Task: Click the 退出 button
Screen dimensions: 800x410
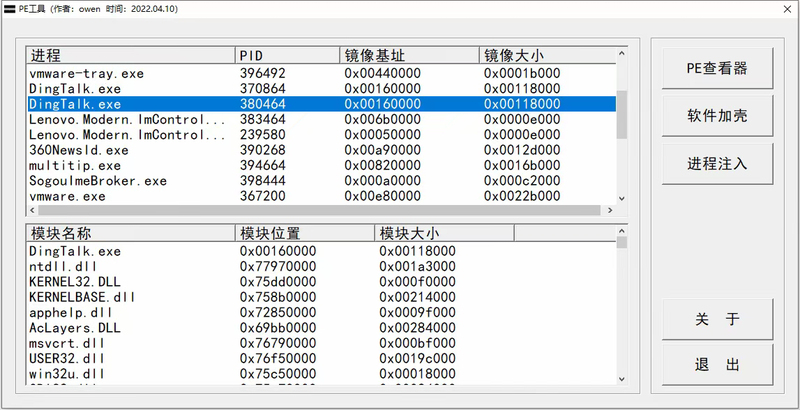Action: [x=717, y=365]
